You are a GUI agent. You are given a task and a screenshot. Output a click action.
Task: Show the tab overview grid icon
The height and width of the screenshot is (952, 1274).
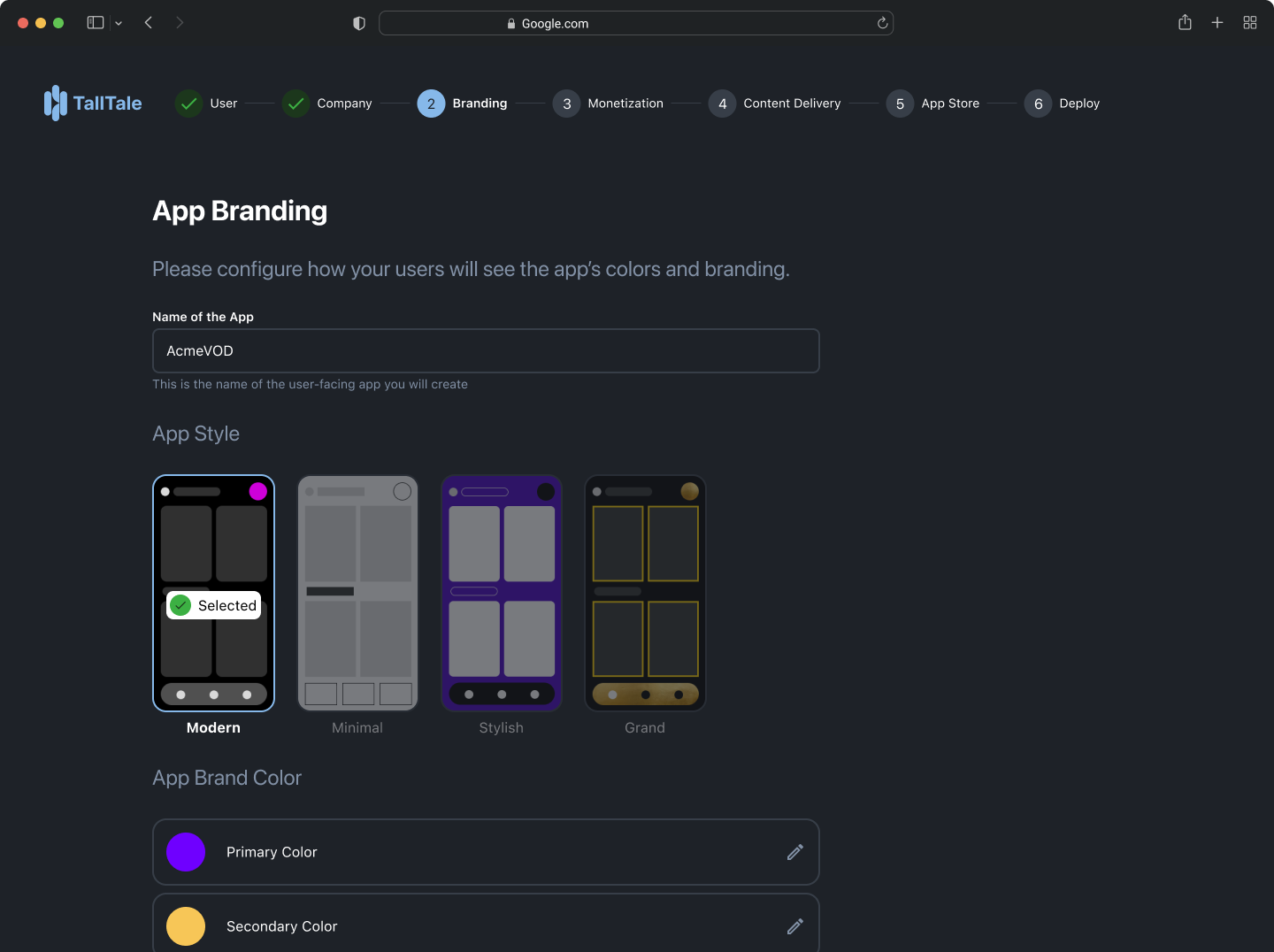coord(1249,23)
